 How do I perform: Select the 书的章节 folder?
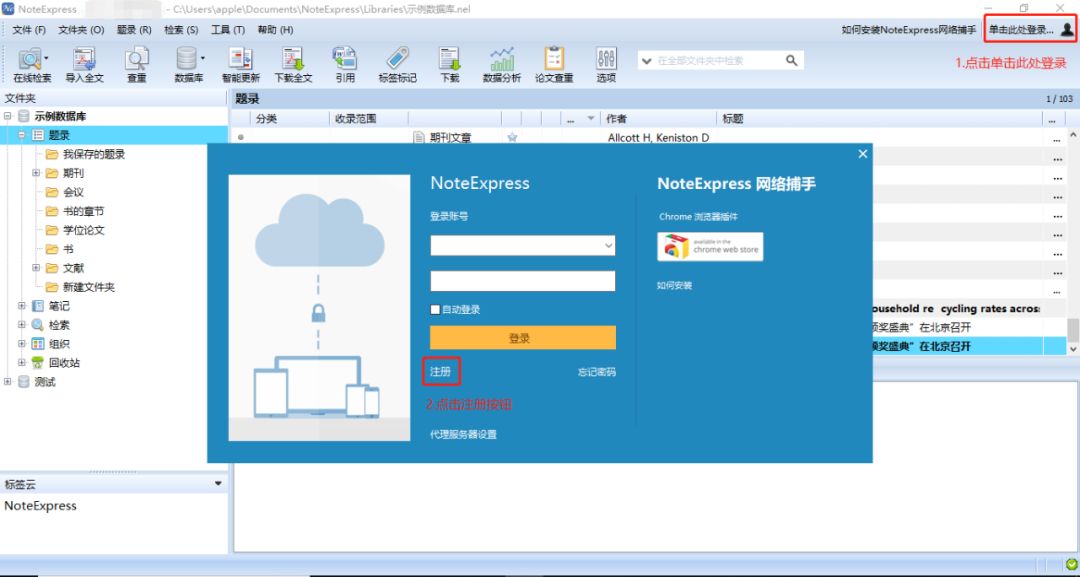[x=84, y=211]
